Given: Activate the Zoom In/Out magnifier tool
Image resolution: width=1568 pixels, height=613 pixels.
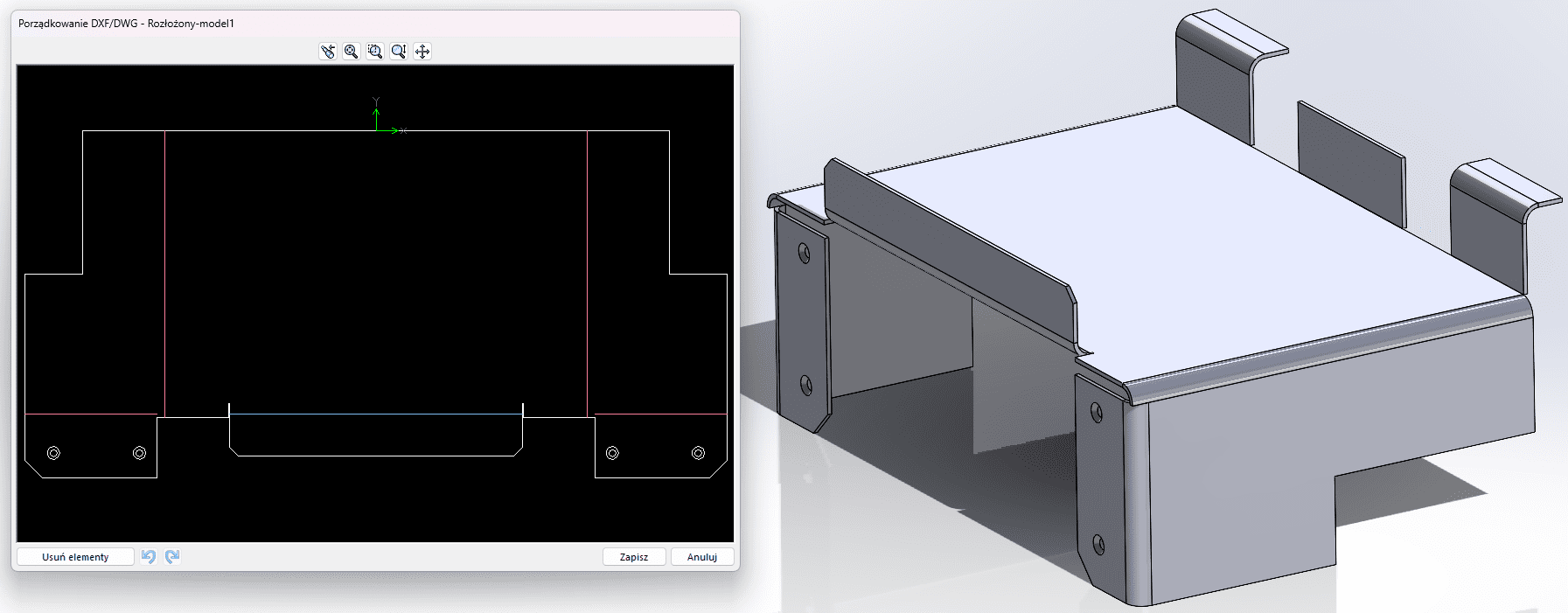Looking at the screenshot, I should coord(399,52).
